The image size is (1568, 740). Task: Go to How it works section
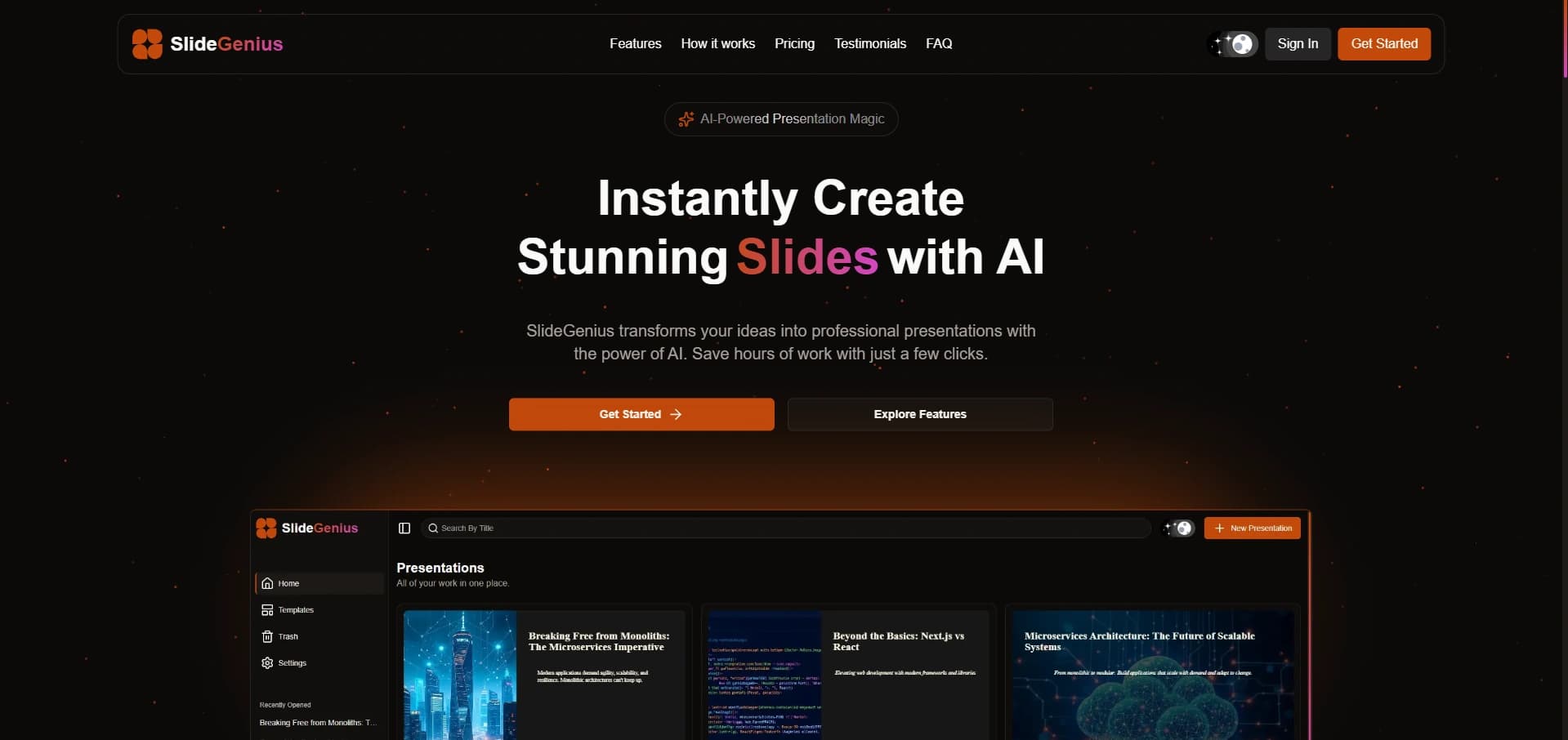coord(717,44)
